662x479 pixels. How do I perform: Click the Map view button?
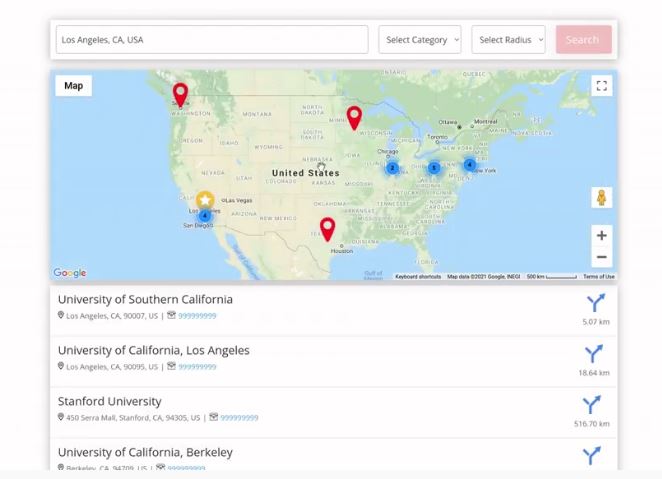tap(73, 86)
